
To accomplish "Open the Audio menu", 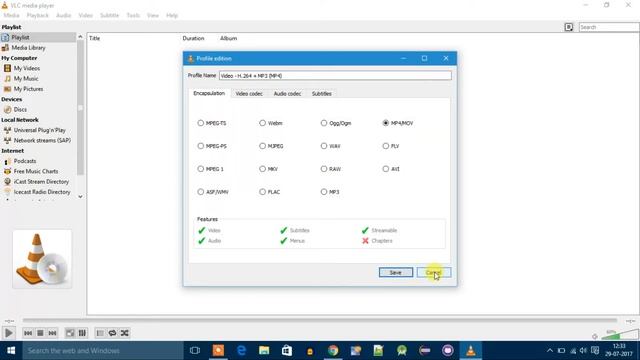I will [x=64, y=16].
